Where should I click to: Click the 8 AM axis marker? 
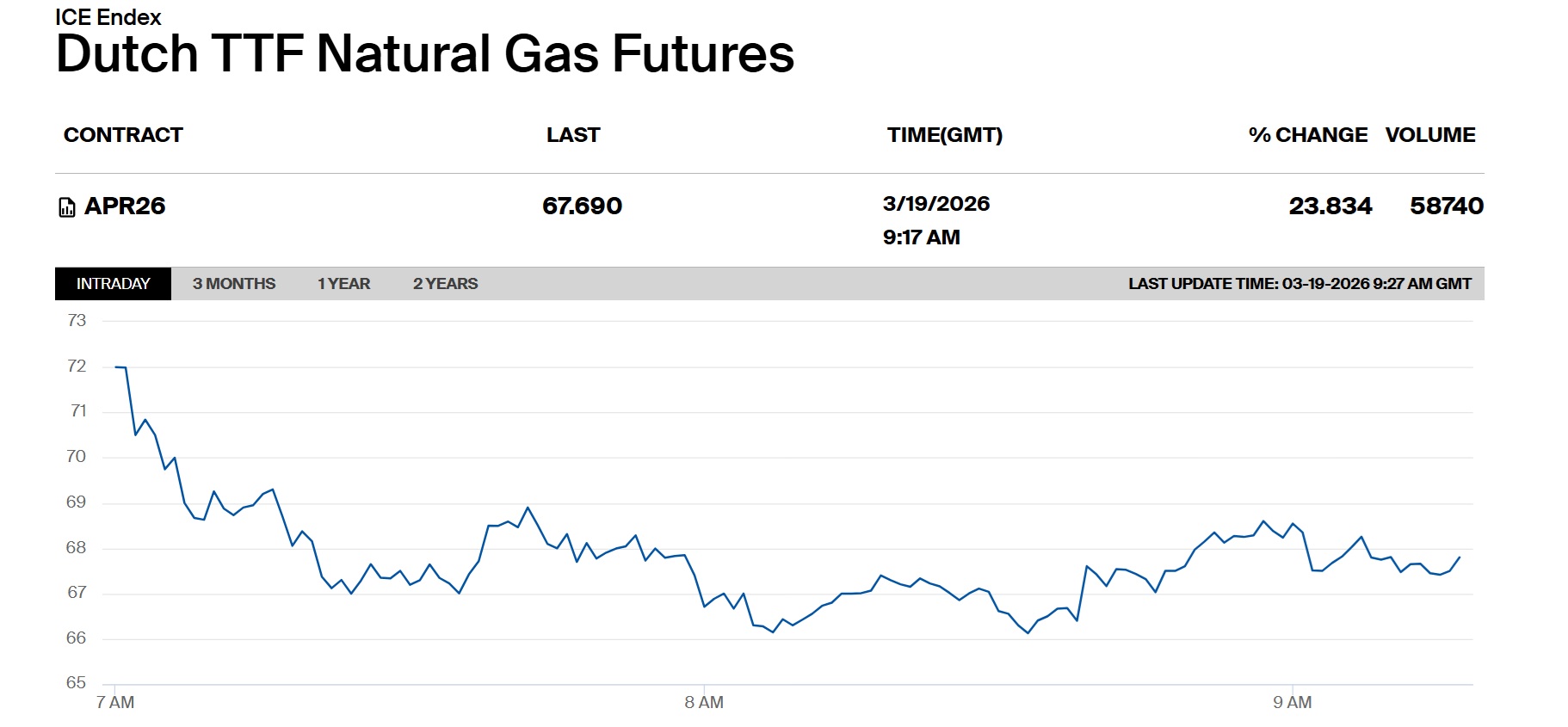(704, 702)
